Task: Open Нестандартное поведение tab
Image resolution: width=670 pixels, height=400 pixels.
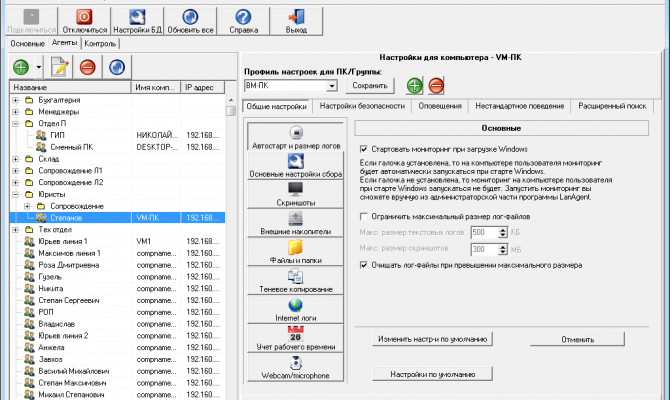Action: coord(520,106)
